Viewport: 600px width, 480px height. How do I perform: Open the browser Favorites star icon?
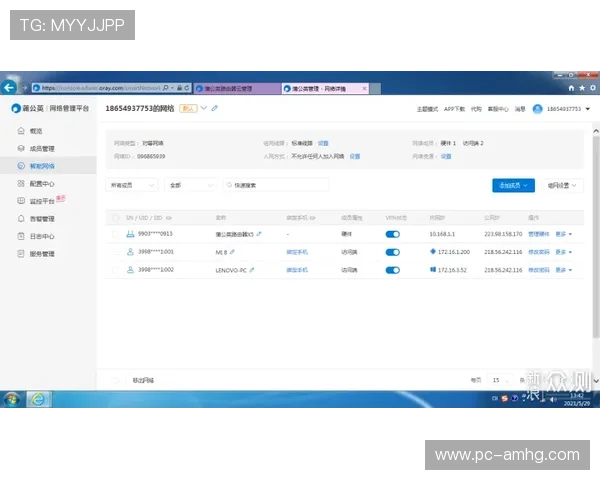click(x=582, y=88)
